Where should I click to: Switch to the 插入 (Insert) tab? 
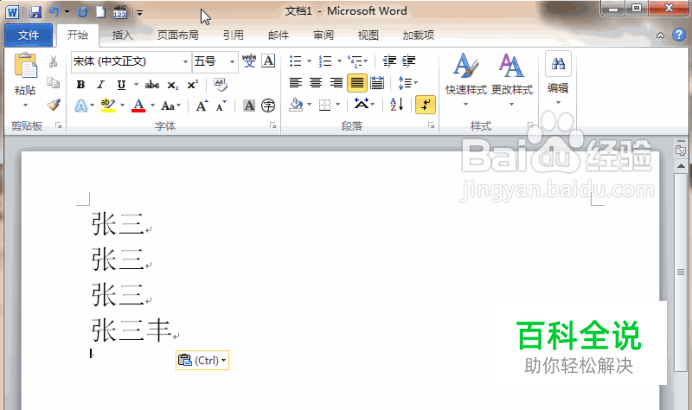tap(122, 35)
